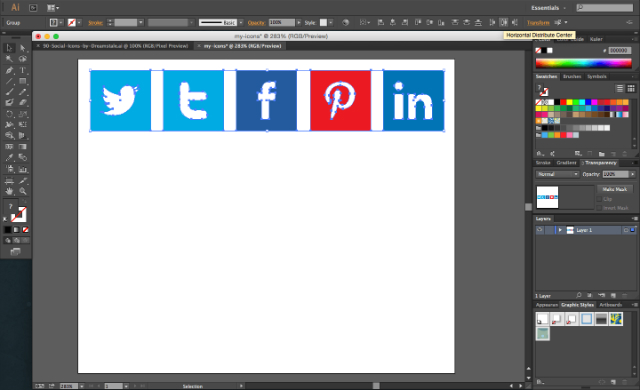Select the Type tool
Viewport: 640px width, 390px height.
point(22,70)
